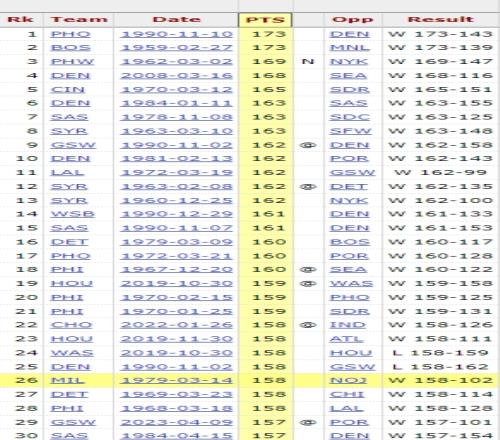Click the Rk column header

pos(21,20)
